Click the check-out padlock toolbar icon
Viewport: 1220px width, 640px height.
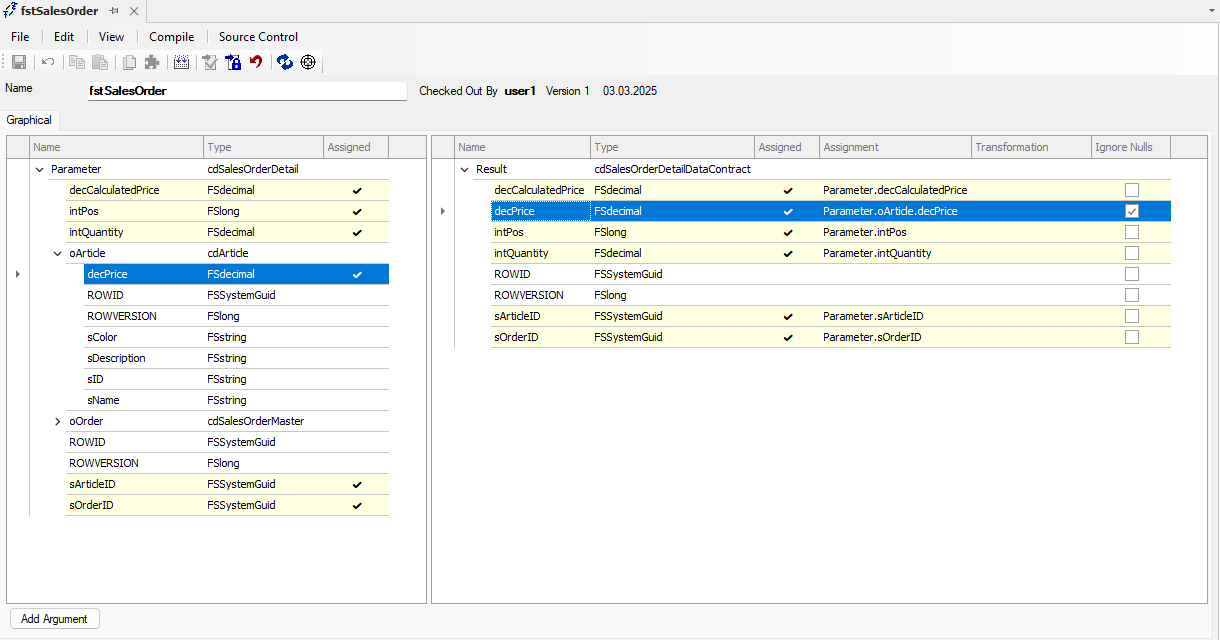(233, 62)
